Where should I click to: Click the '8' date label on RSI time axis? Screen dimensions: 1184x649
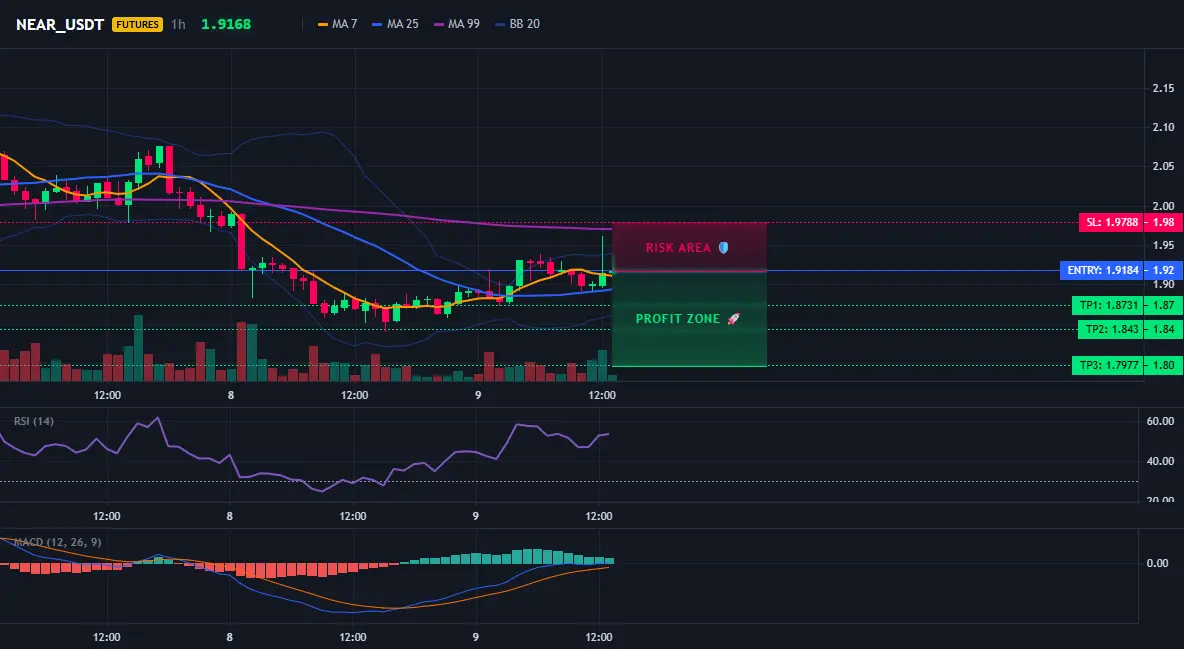230,516
